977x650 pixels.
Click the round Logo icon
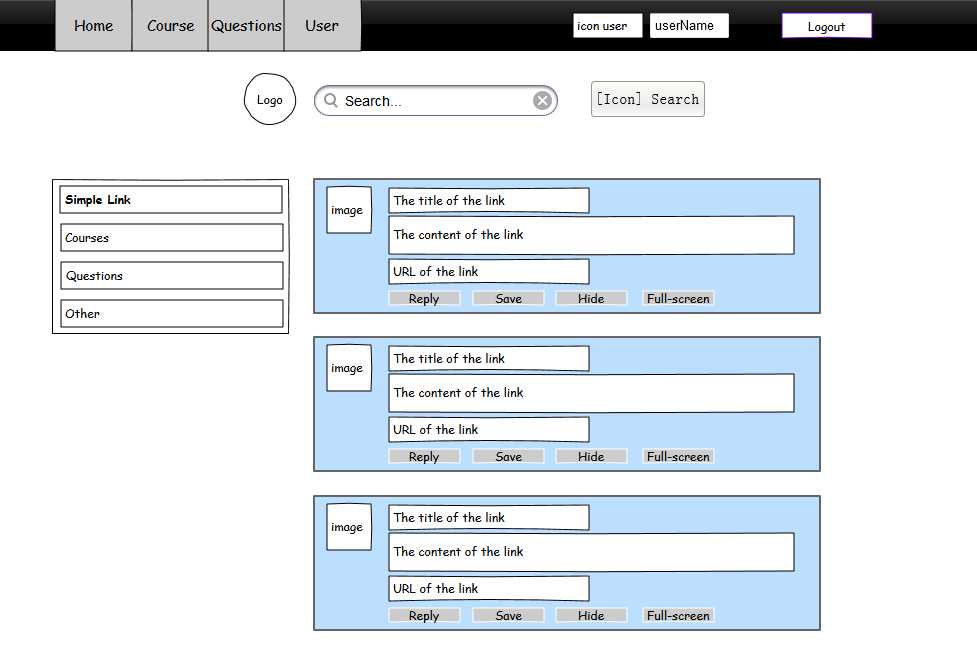click(270, 100)
